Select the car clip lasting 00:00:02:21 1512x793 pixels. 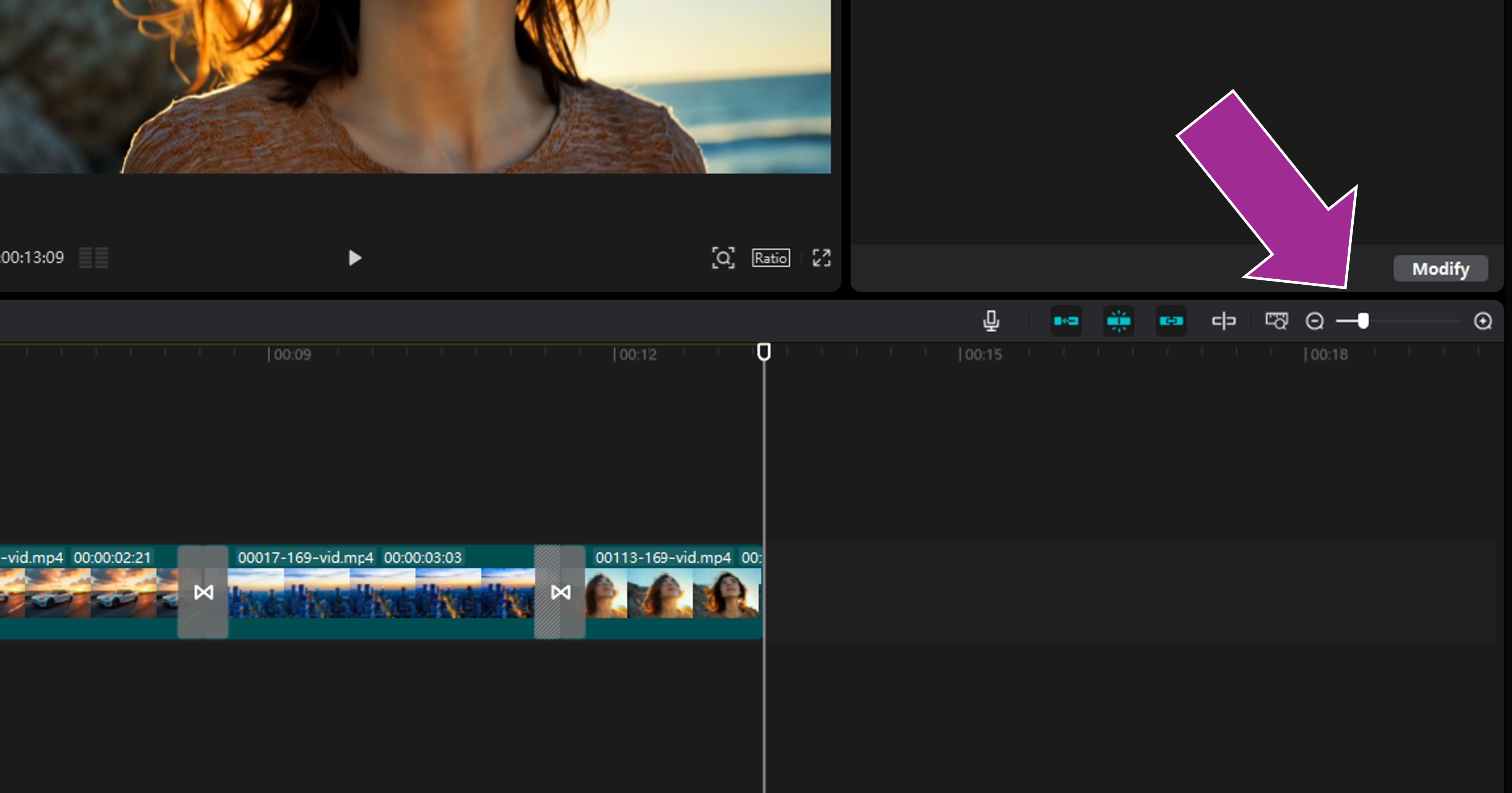pyautogui.click(x=89, y=592)
